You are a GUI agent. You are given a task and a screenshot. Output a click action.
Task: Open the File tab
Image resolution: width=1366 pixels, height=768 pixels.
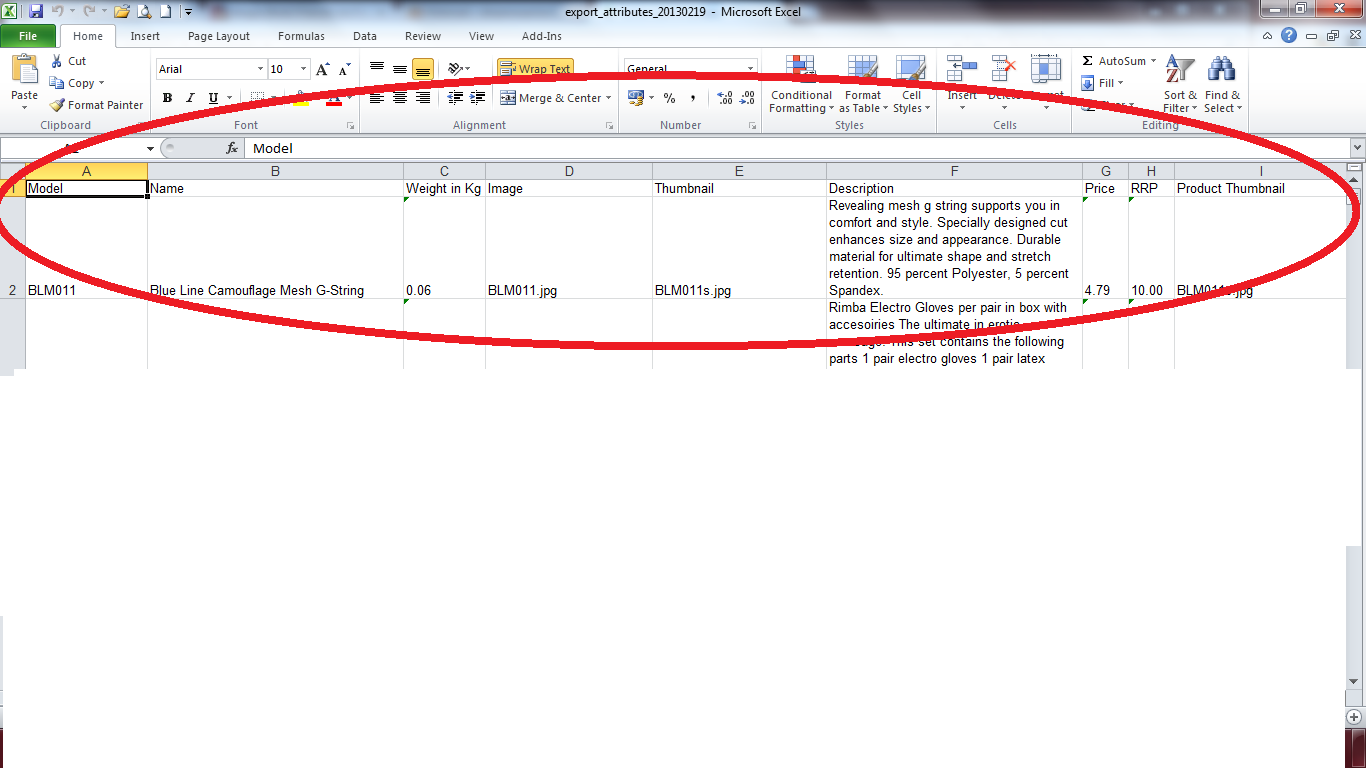pyautogui.click(x=28, y=36)
